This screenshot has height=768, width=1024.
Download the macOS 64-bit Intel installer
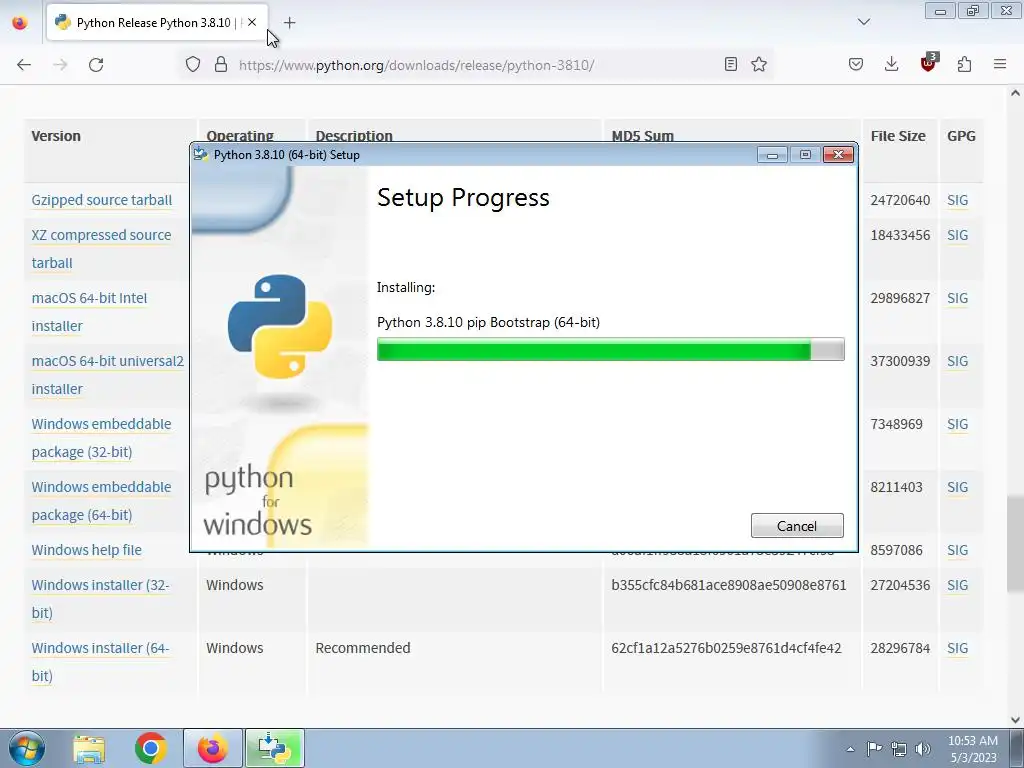[89, 312]
